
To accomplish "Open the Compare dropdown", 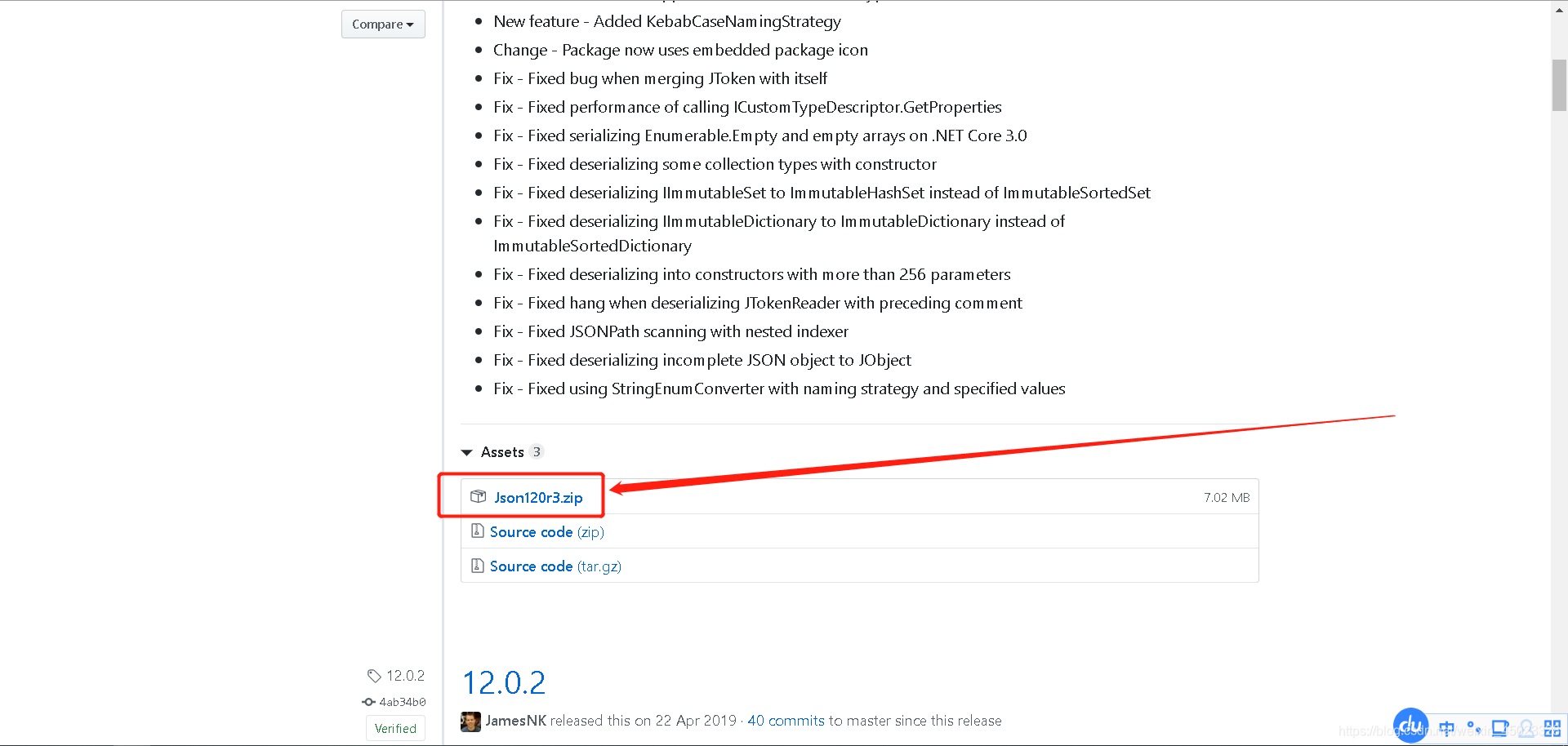I will pyautogui.click(x=383, y=24).
